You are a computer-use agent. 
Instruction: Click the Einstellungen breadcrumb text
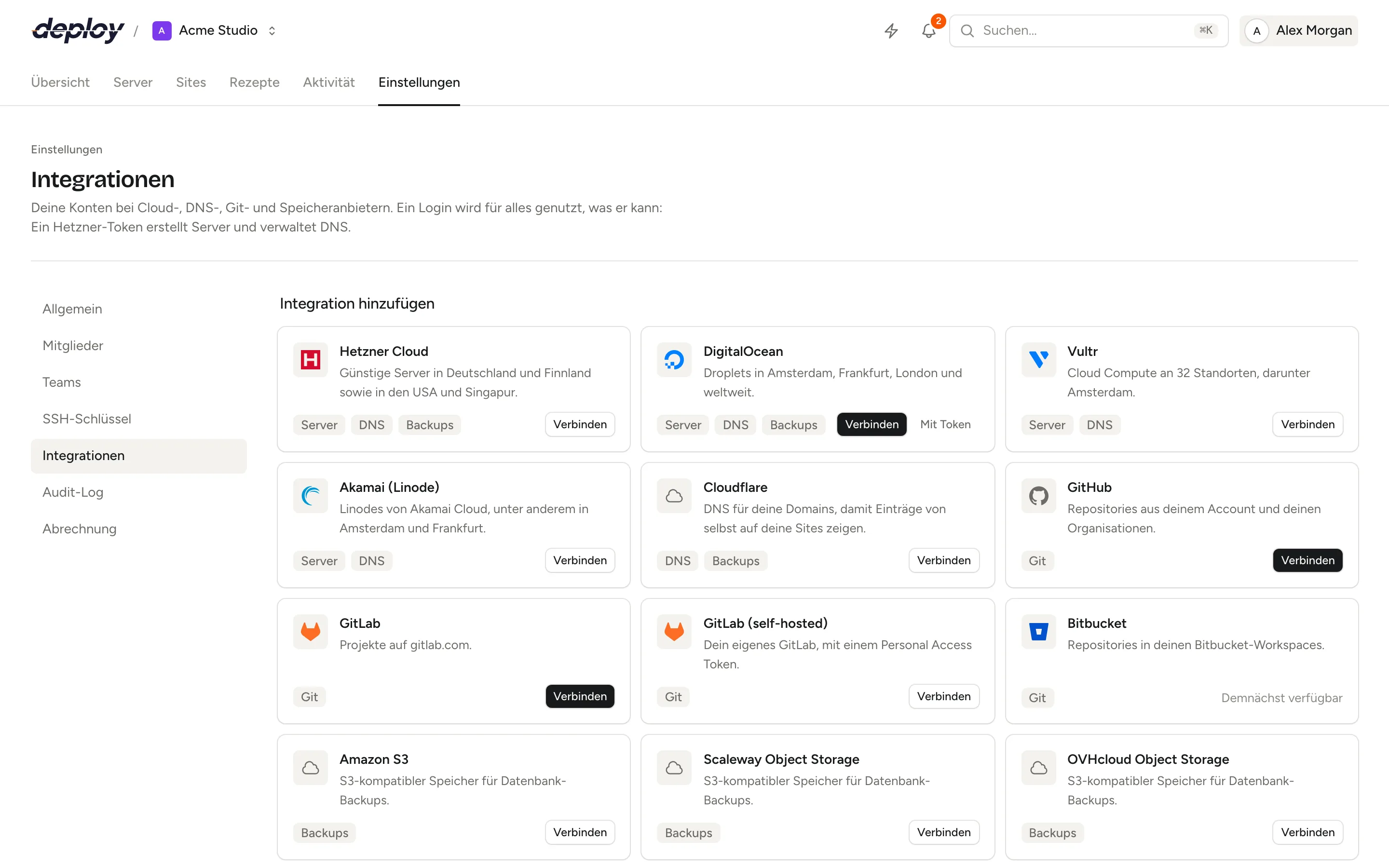coord(67,149)
